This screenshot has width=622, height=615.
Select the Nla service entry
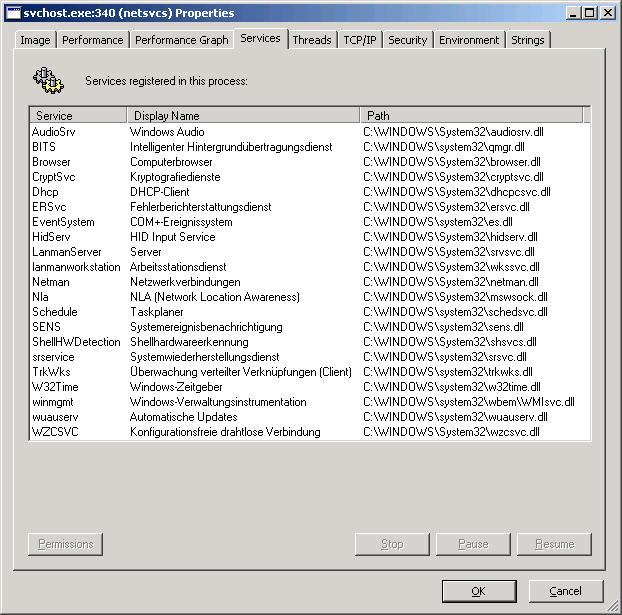pos(309,297)
